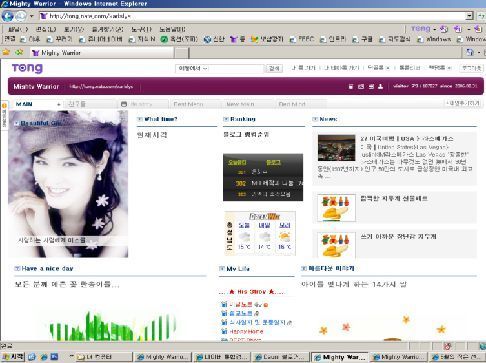This screenshot has height=363, width=486.
Task: Open the recent pages dropdown beside Forward
Action: click(x=32, y=16)
